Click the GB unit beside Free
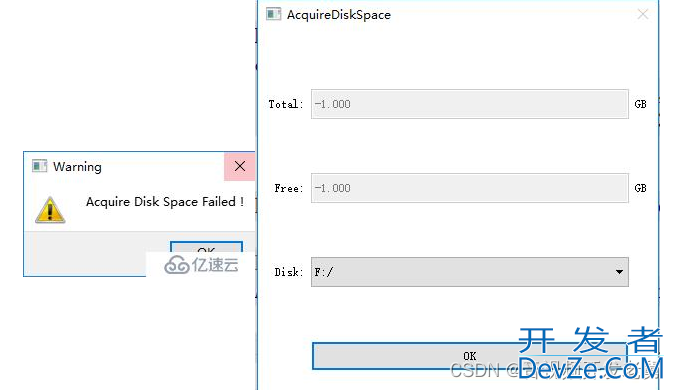Screen dimensions: 674x390 pyautogui.click(x=640, y=188)
